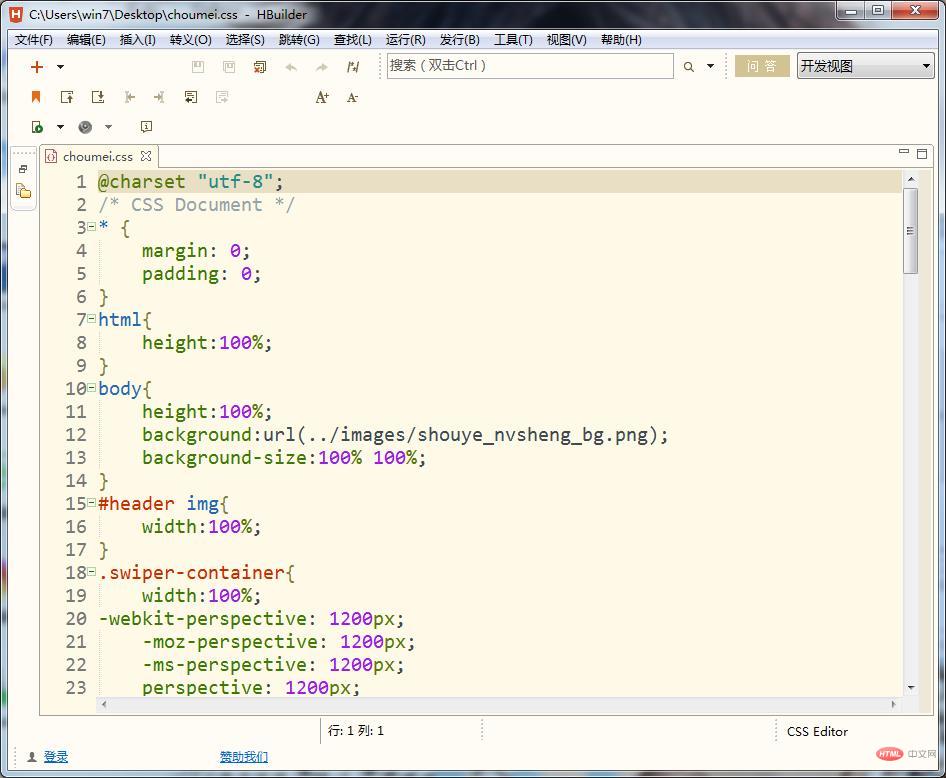Open the 运行(R) menu
The height and width of the screenshot is (778, 946).
point(405,40)
